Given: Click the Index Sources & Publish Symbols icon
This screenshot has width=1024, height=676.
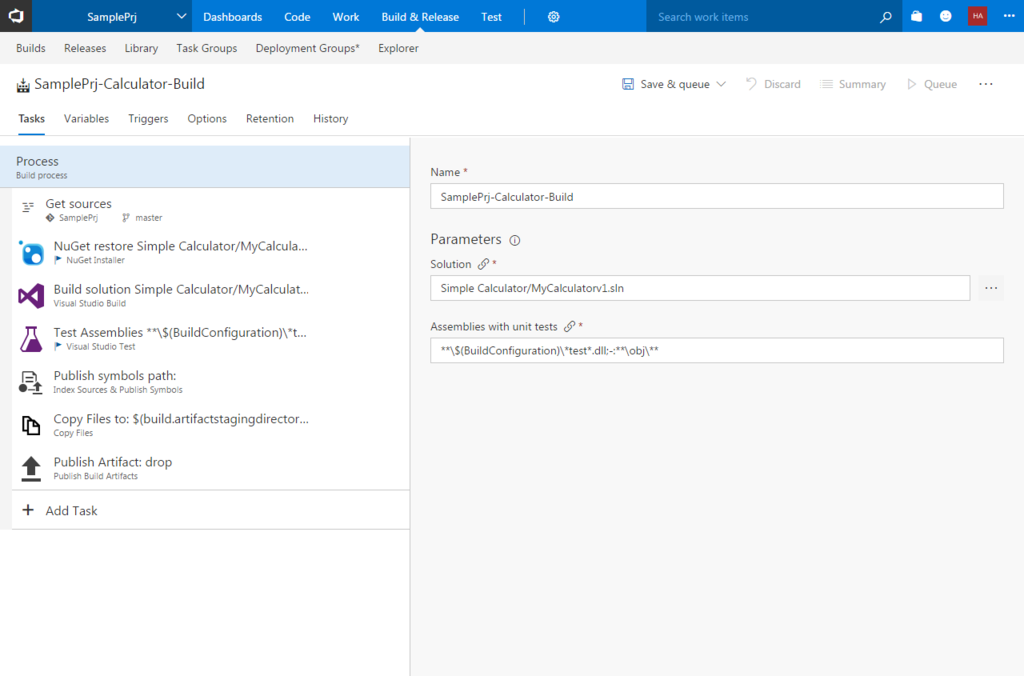Looking at the screenshot, I should [30, 382].
